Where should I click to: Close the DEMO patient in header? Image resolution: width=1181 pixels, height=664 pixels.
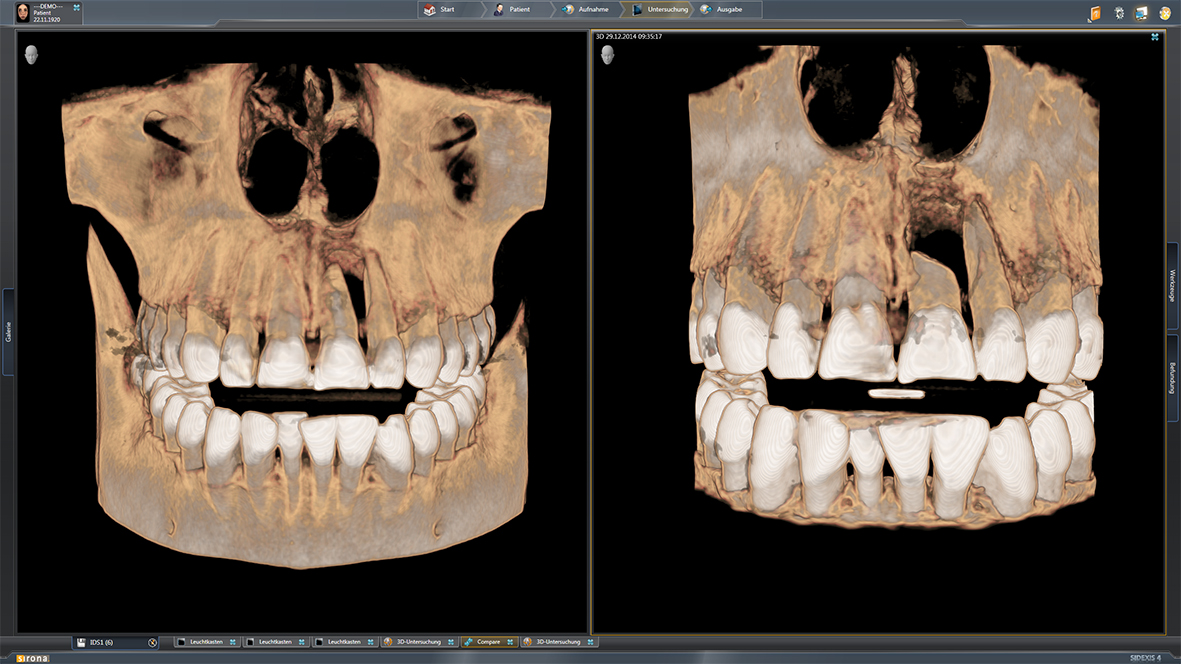[77, 8]
